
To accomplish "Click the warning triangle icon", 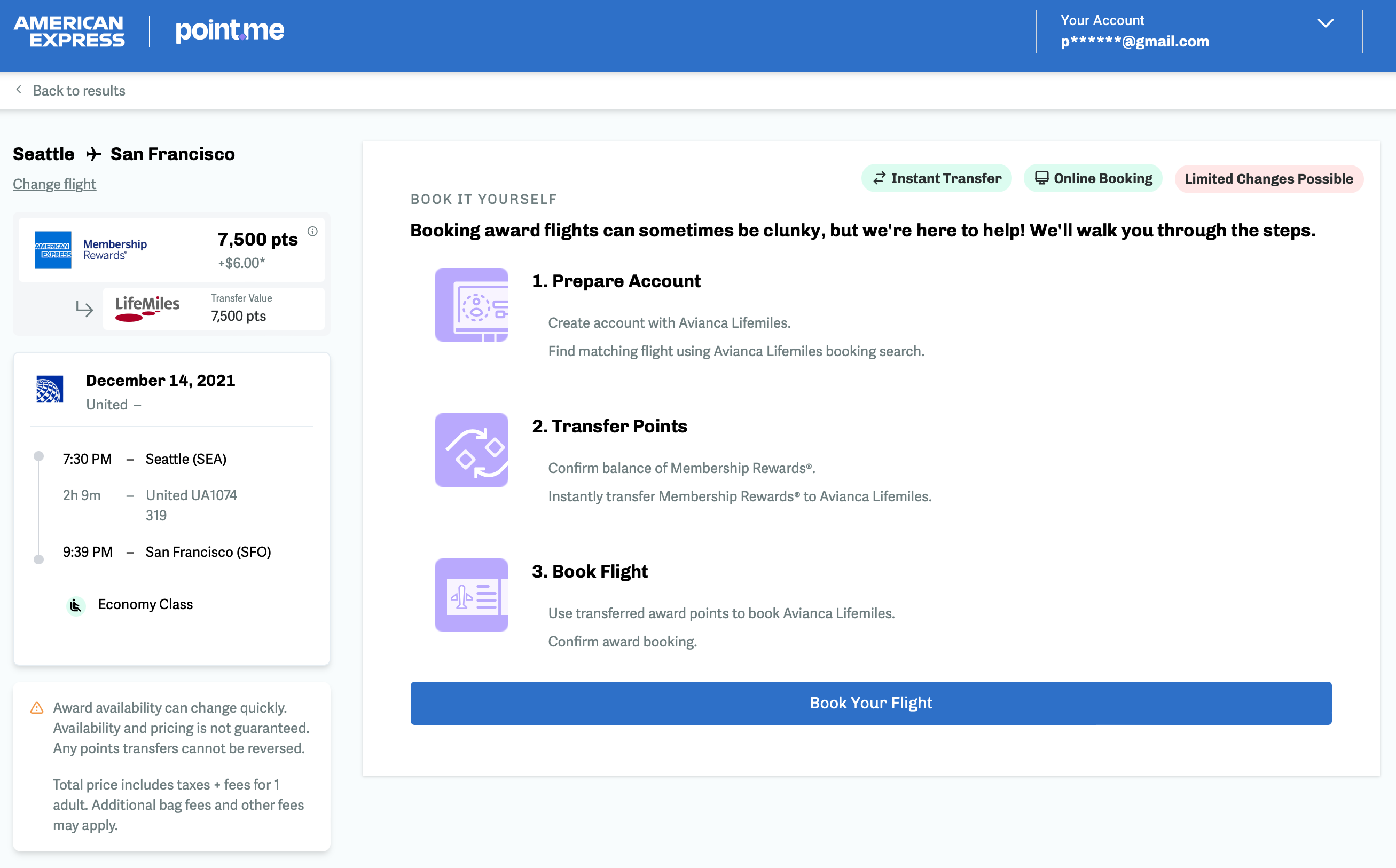I will 37,708.
